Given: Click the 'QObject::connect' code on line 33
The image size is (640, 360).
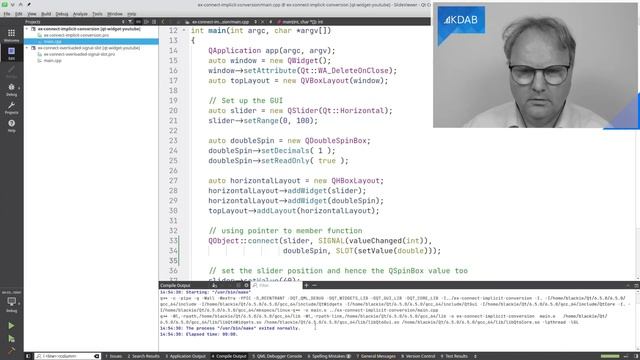Looking at the screenshot, I should pyautogui.click(x=243, y=241).
